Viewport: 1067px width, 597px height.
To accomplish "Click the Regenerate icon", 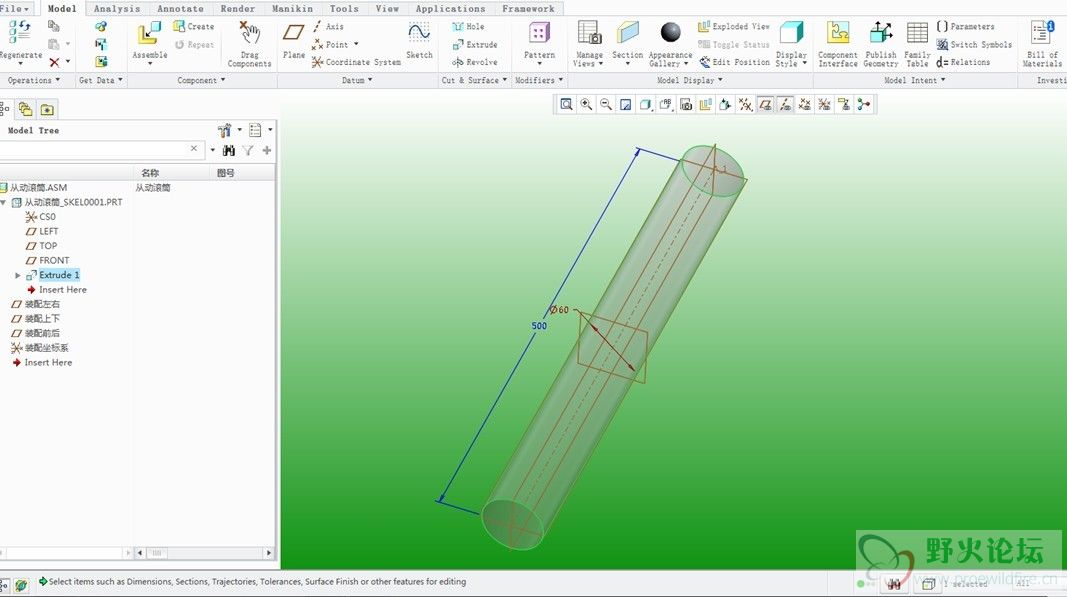I will click(19, 32).
